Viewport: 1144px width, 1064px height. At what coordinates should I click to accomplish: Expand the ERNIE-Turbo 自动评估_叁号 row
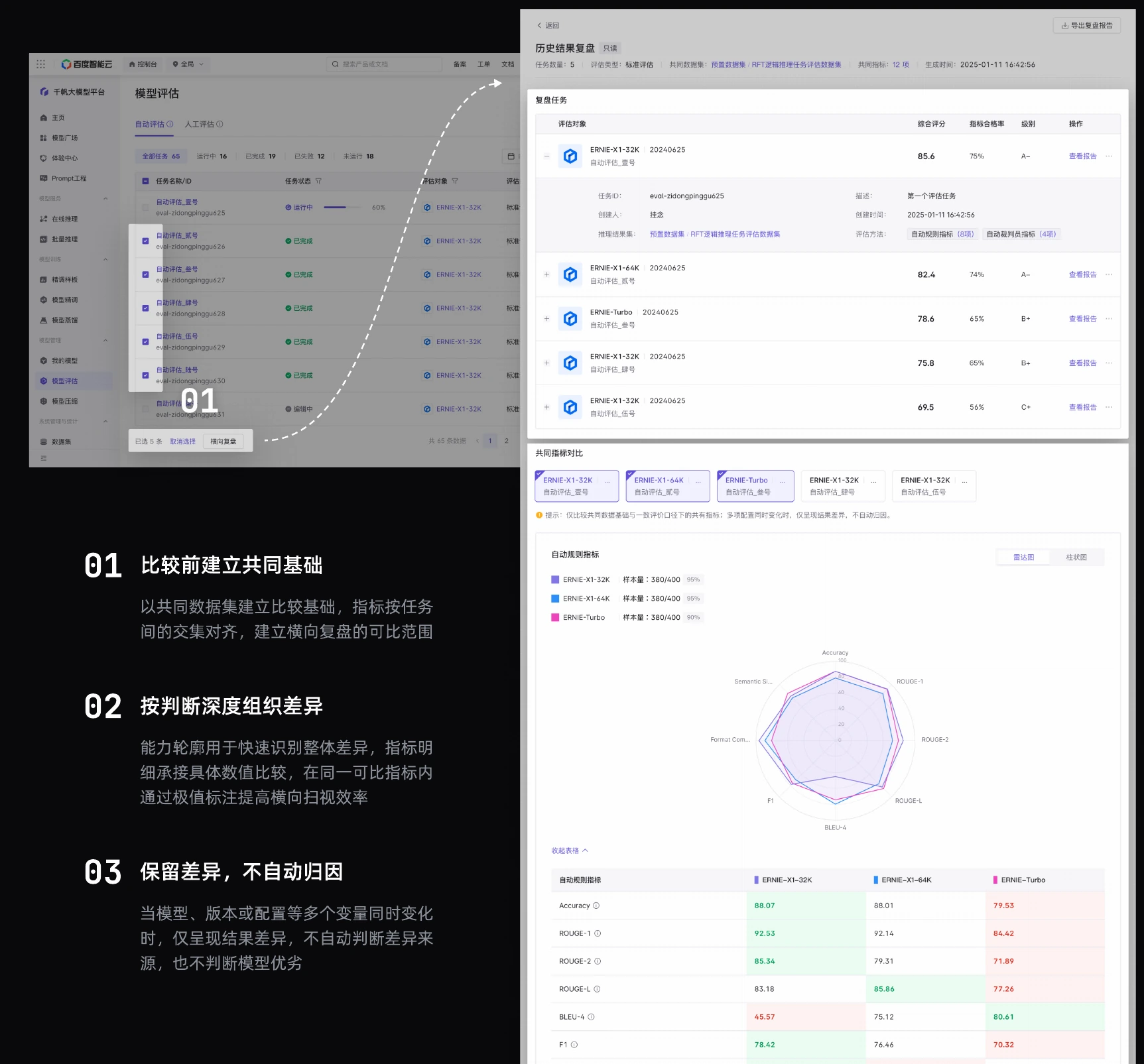(x=546, y=319)
